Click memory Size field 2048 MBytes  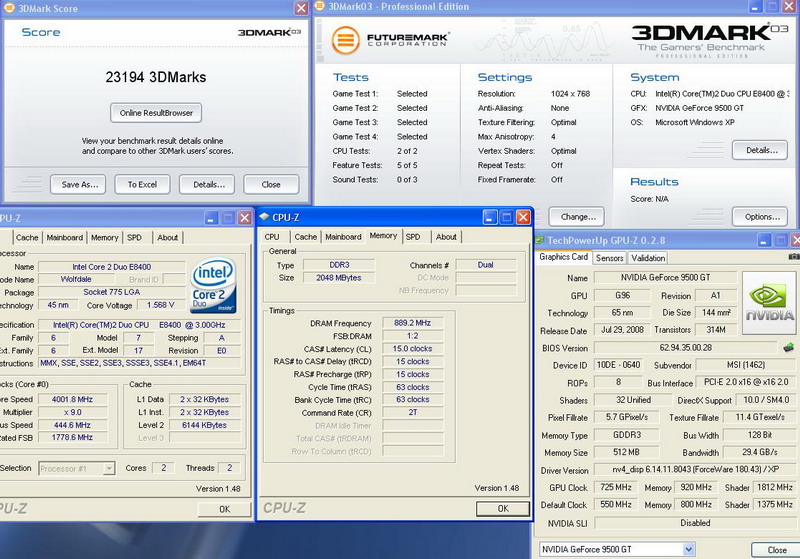click(x=339, y=278)
